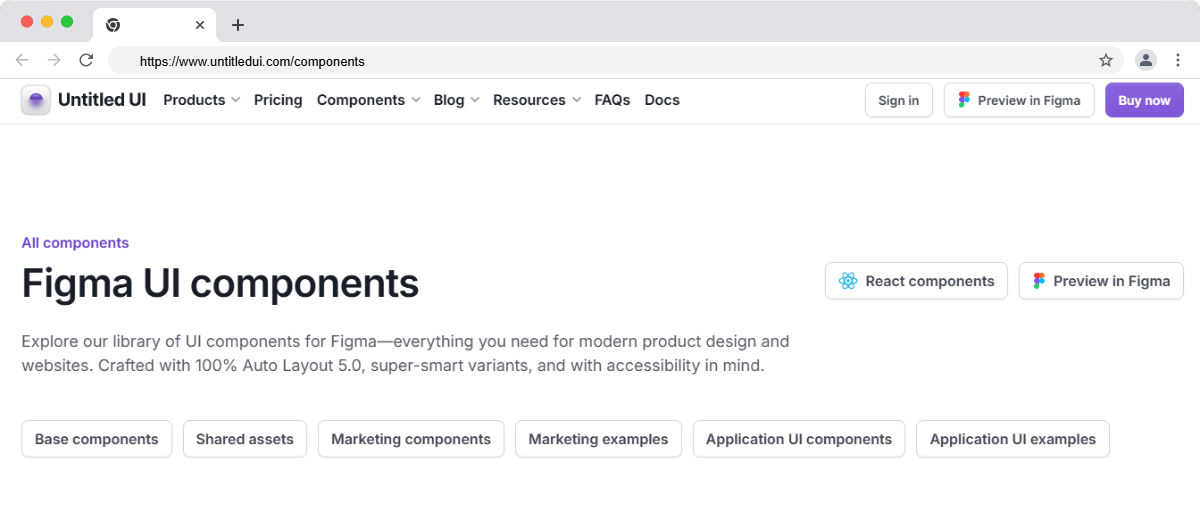The image size is (1200, 512).
Task: Click the address bar URL field
Action: pos(615,61)
